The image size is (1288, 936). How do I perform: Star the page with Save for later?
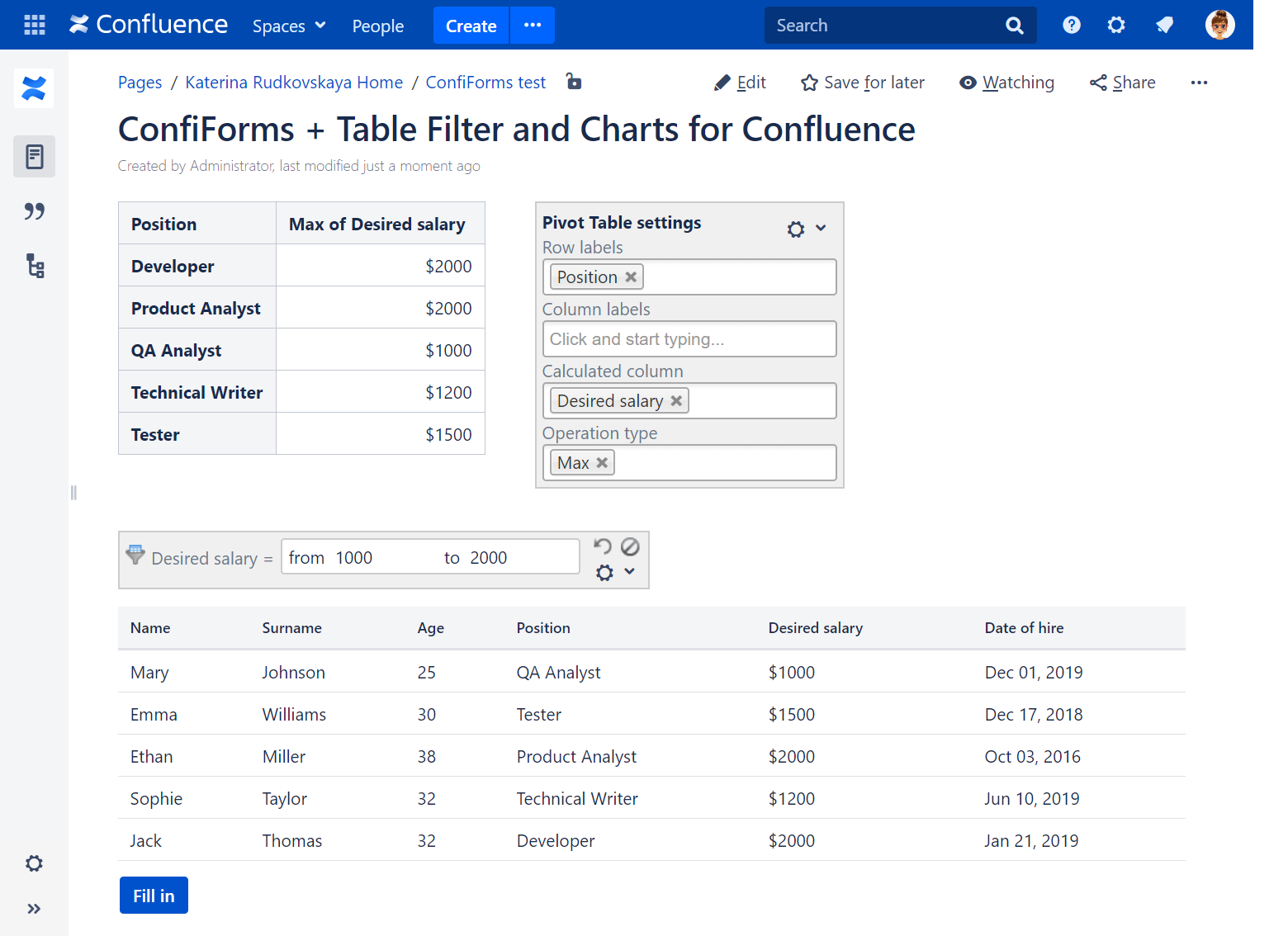click(x=809, y=83)
